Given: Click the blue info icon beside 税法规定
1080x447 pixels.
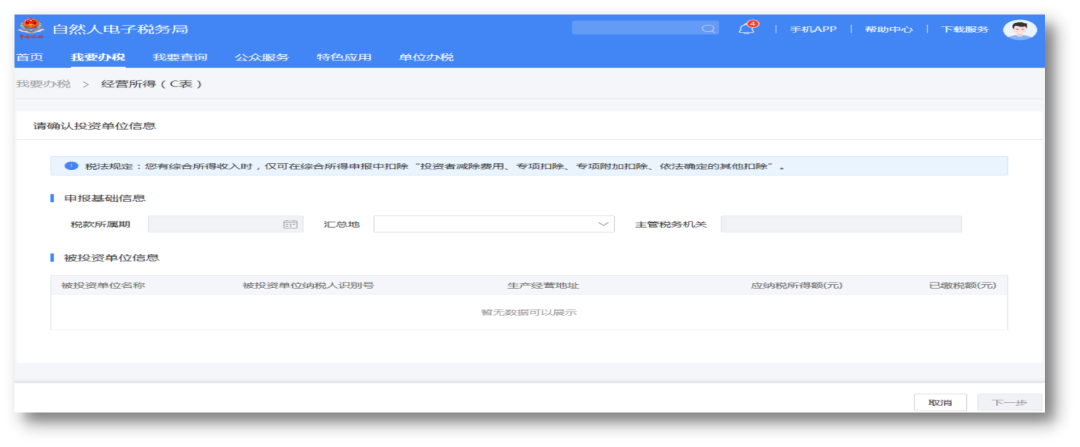Looking at the screenshot, I should pos(72,166).
